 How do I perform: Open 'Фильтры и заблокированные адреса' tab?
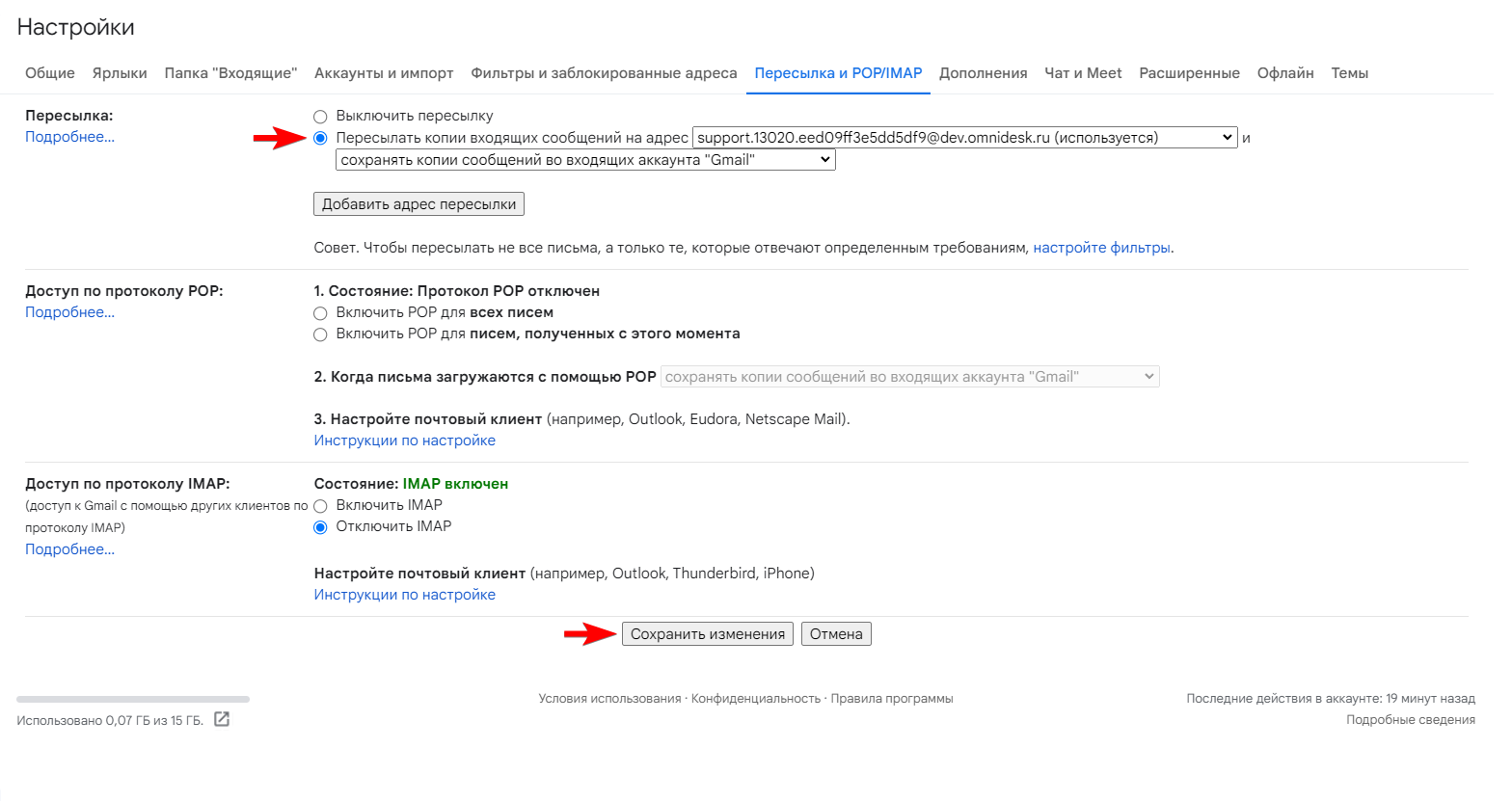click(x=604, y=73)
